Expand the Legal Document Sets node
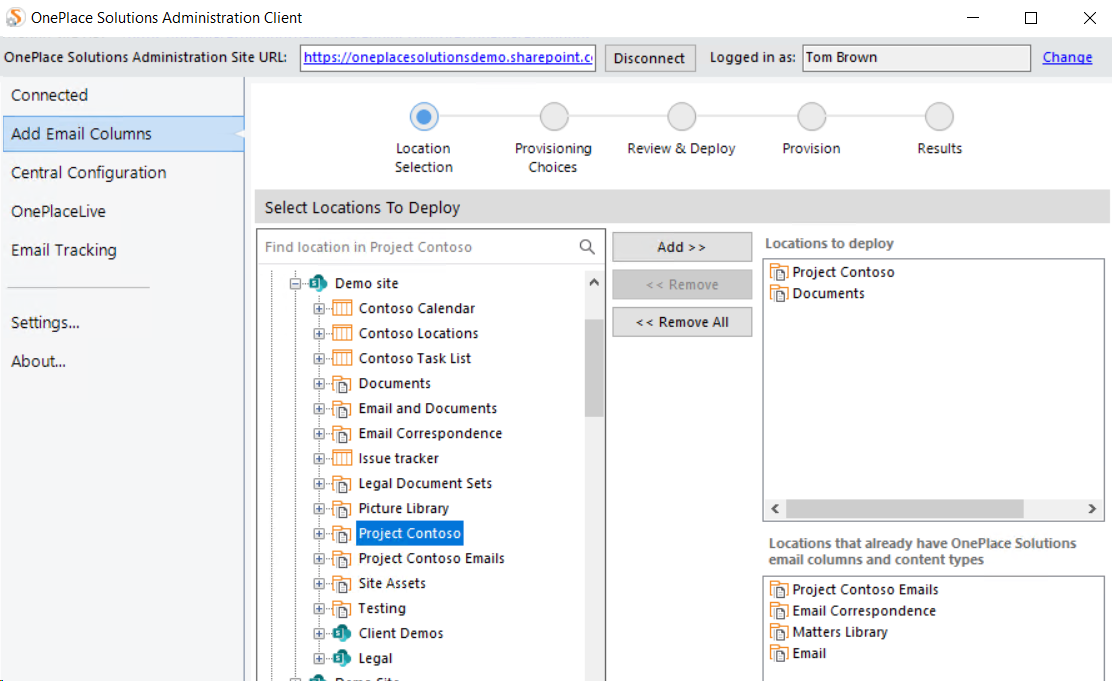Viewport: 1112px width, 681px height. (x=319, y=484)
